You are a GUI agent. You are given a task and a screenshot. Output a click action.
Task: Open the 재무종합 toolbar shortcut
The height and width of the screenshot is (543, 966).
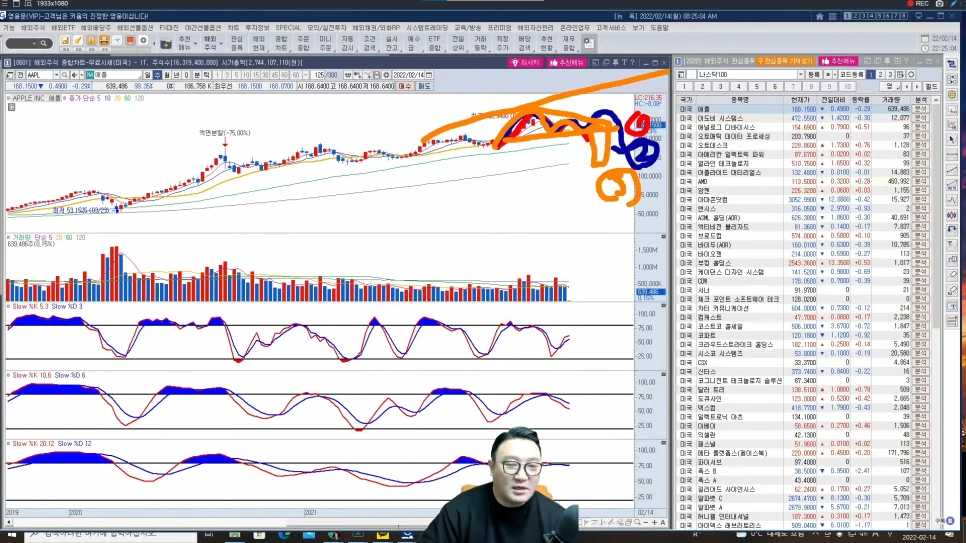pyautogui.click(x=569, y=43)
